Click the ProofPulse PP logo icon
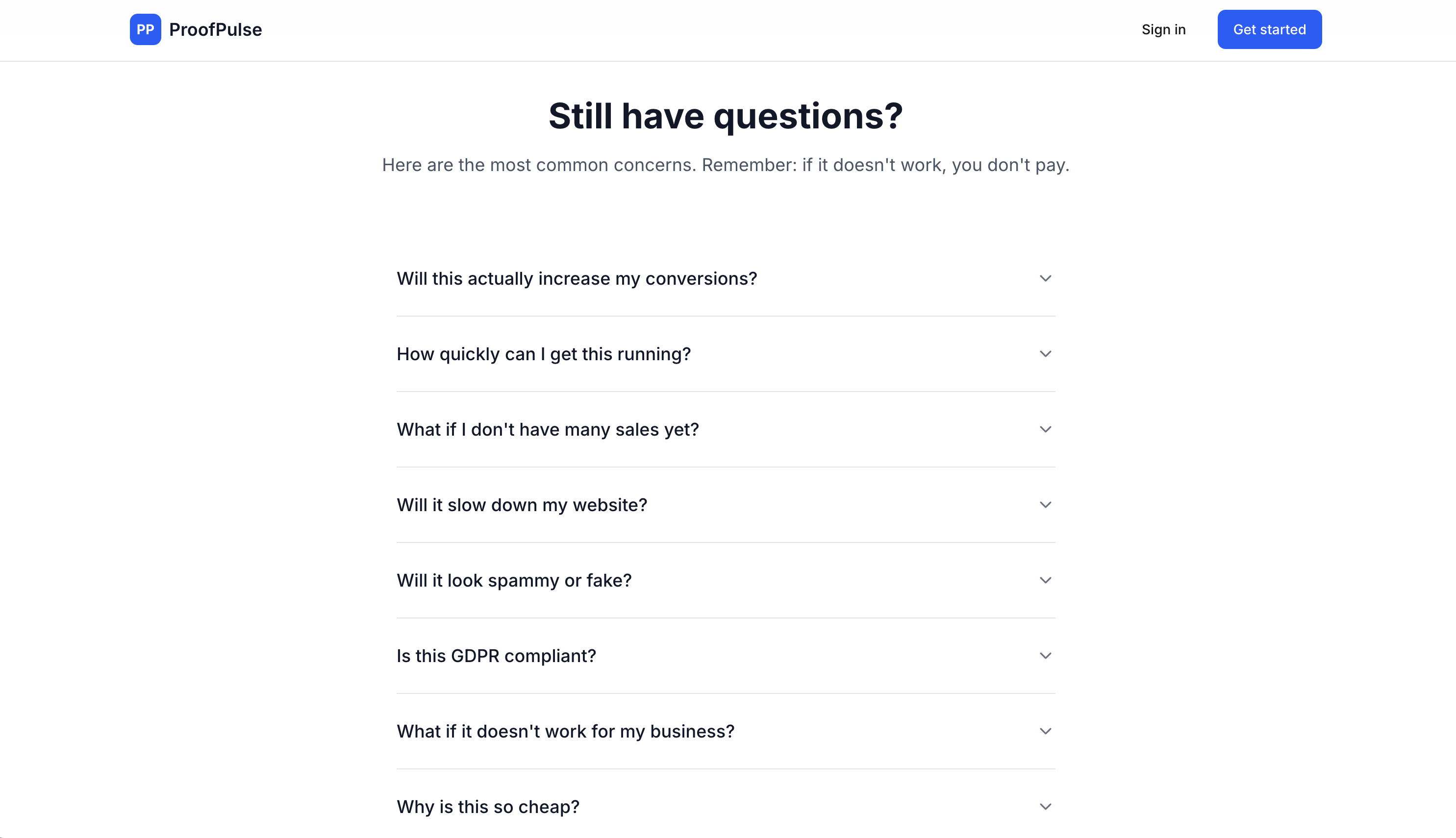 coord(145,29)
